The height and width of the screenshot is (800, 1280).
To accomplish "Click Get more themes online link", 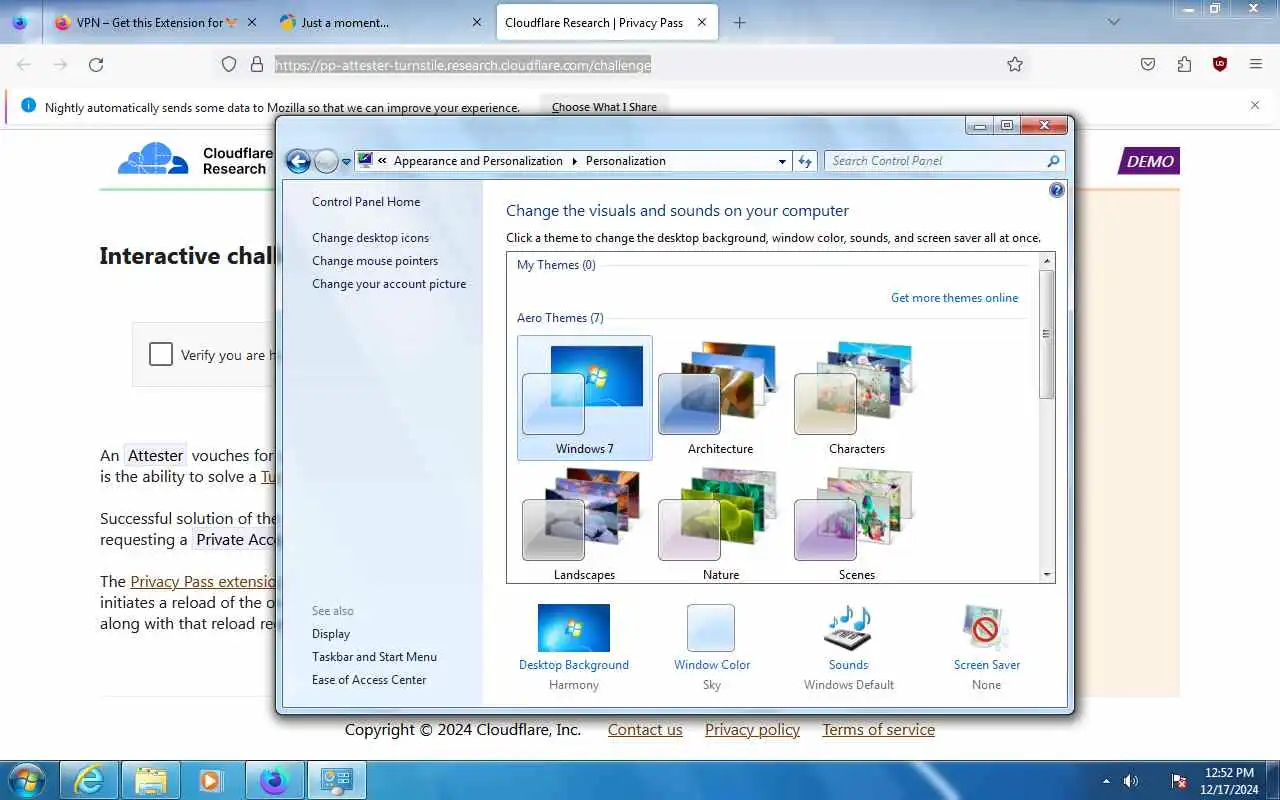I will point(954,298).
